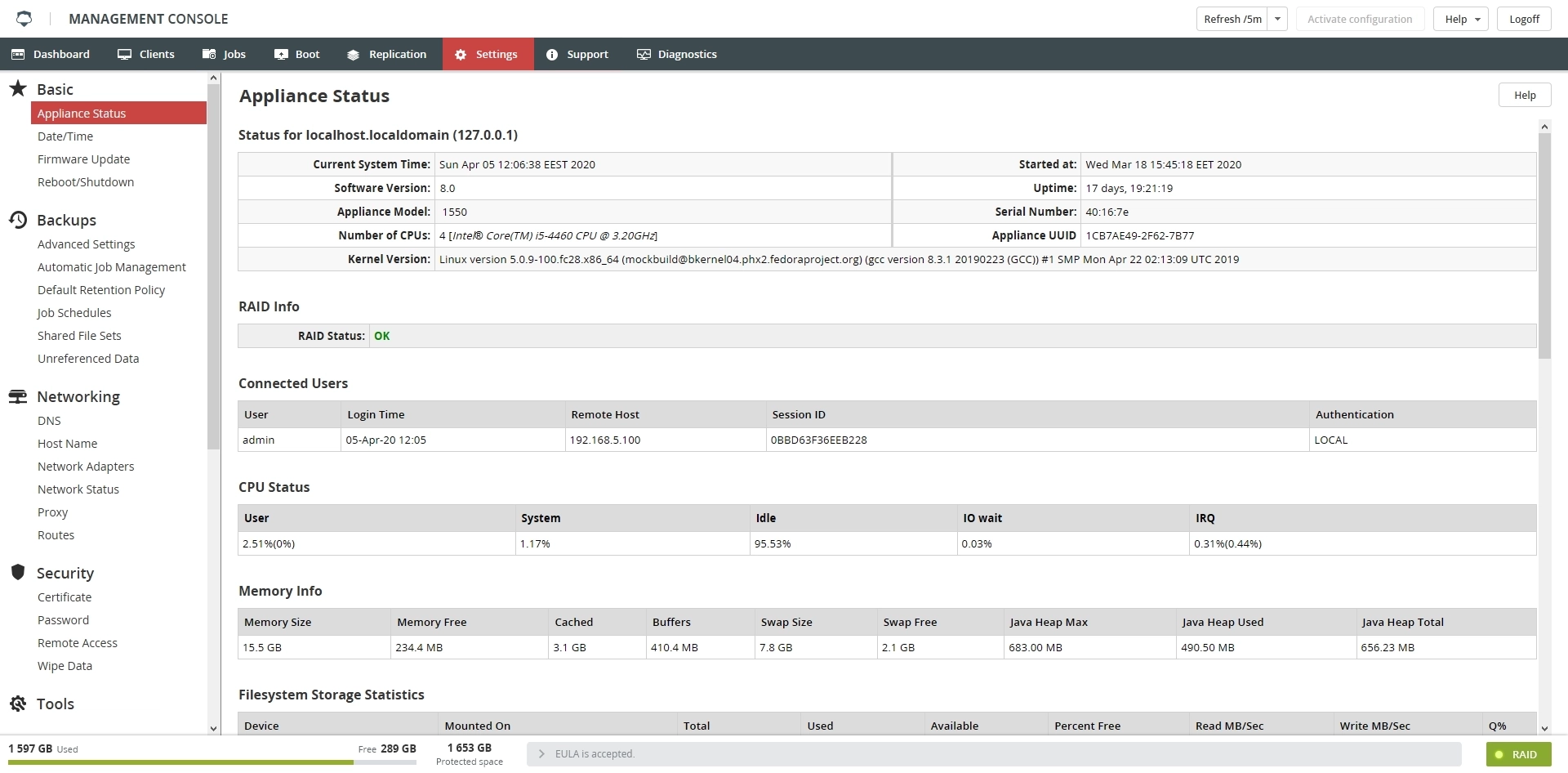This screenshot has width=1568, height=773.
Task: Click the Session ID 0BBD63F36EEB228
Action: tap(819, 440)
